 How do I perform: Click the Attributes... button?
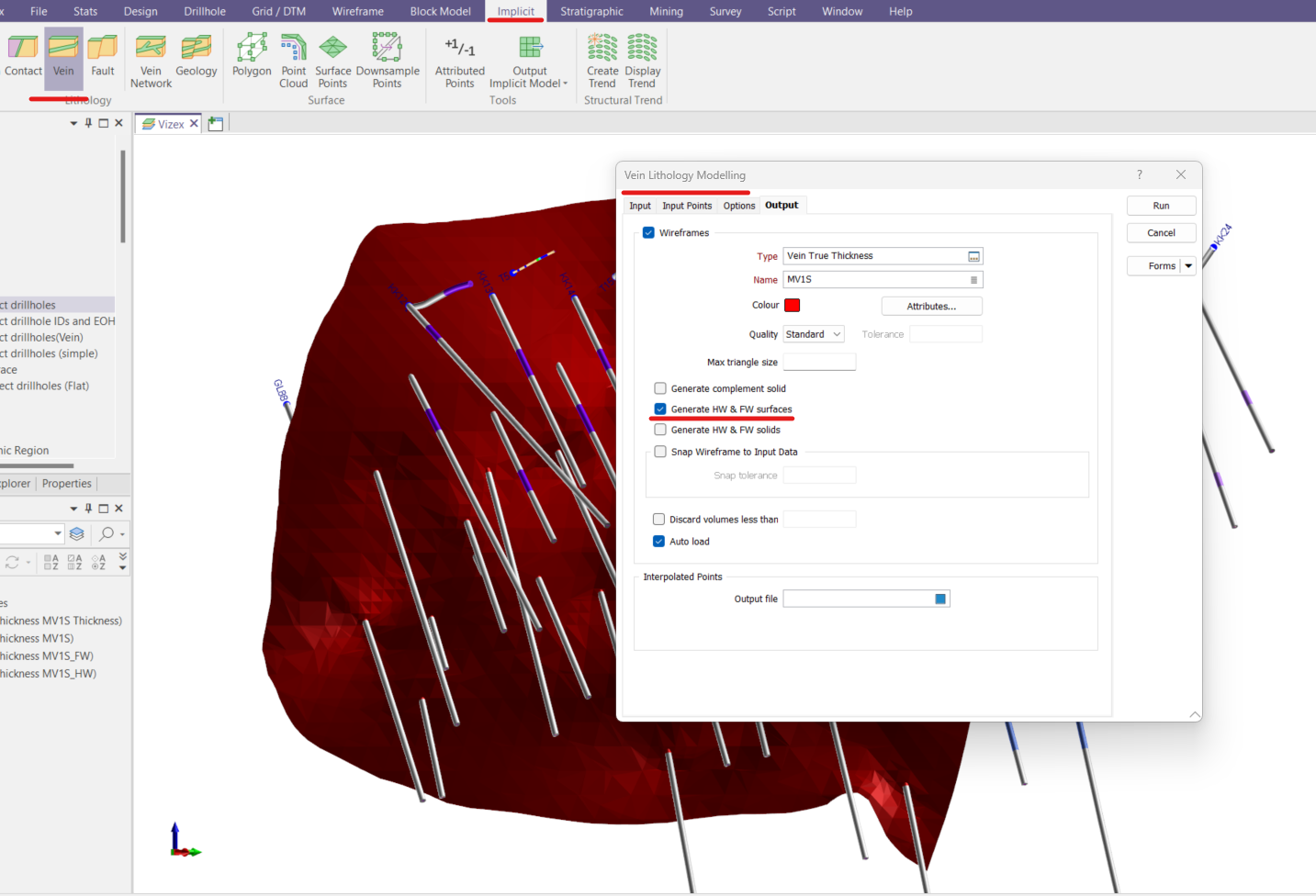pos(931,307)
